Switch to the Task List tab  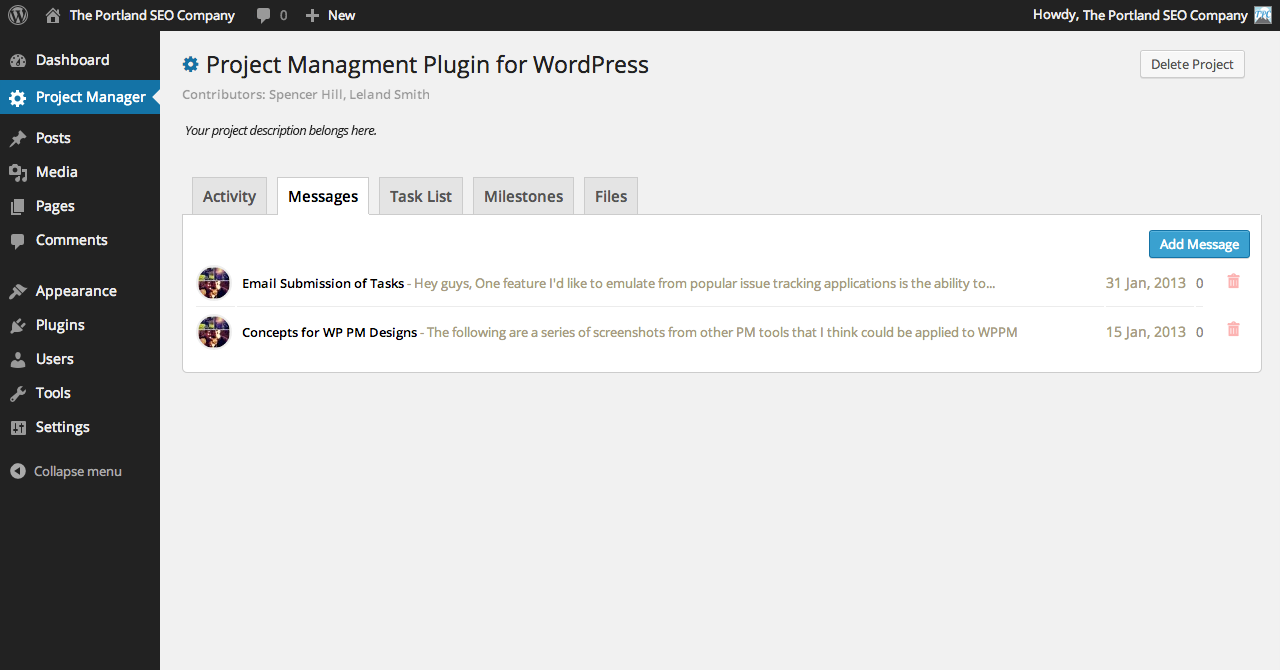(420, 196)
